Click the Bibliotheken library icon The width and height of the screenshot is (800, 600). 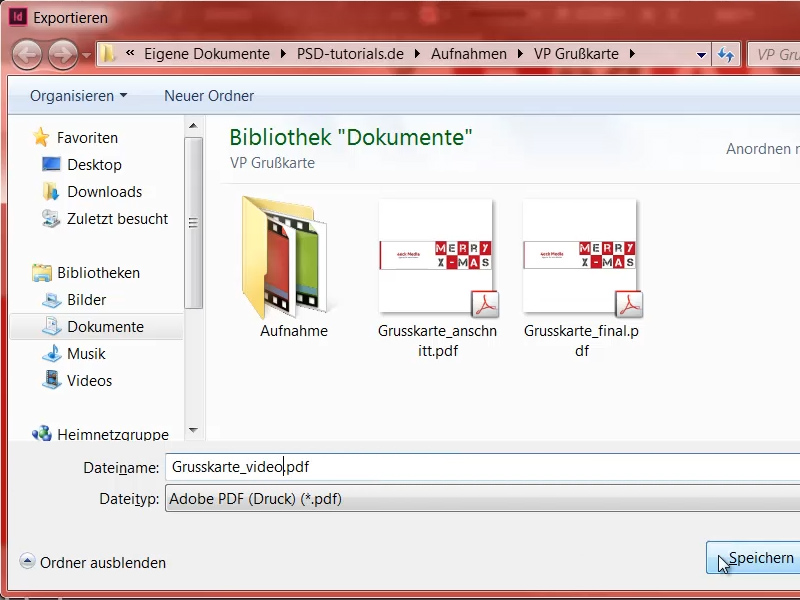tap(41, 273)
